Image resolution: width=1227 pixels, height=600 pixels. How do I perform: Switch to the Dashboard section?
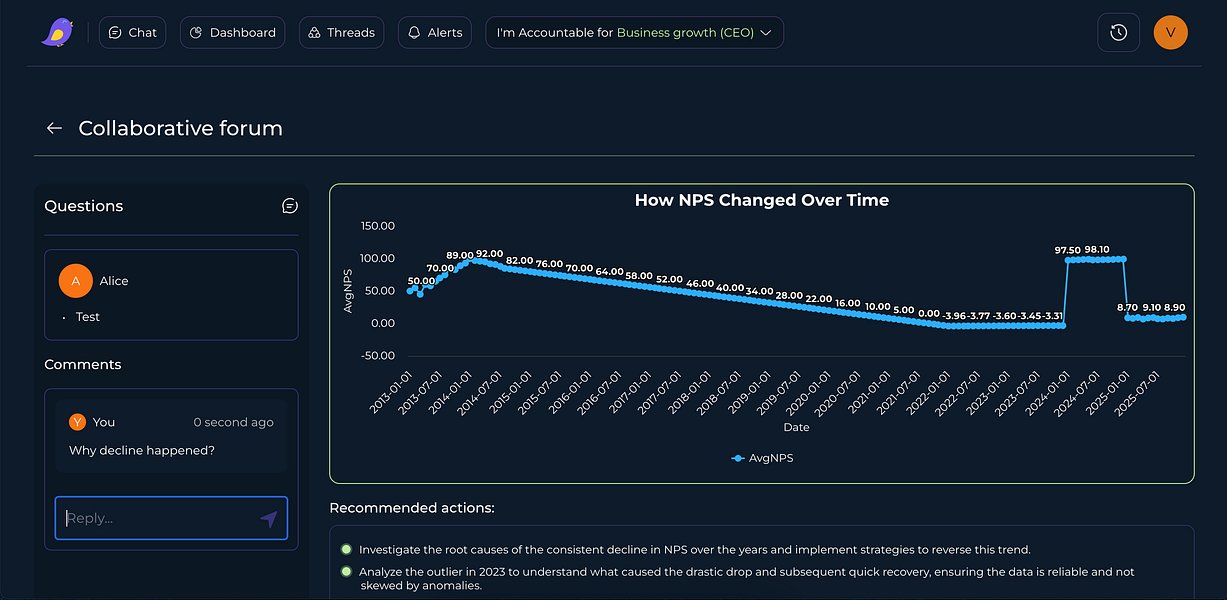tap(232, 32)
